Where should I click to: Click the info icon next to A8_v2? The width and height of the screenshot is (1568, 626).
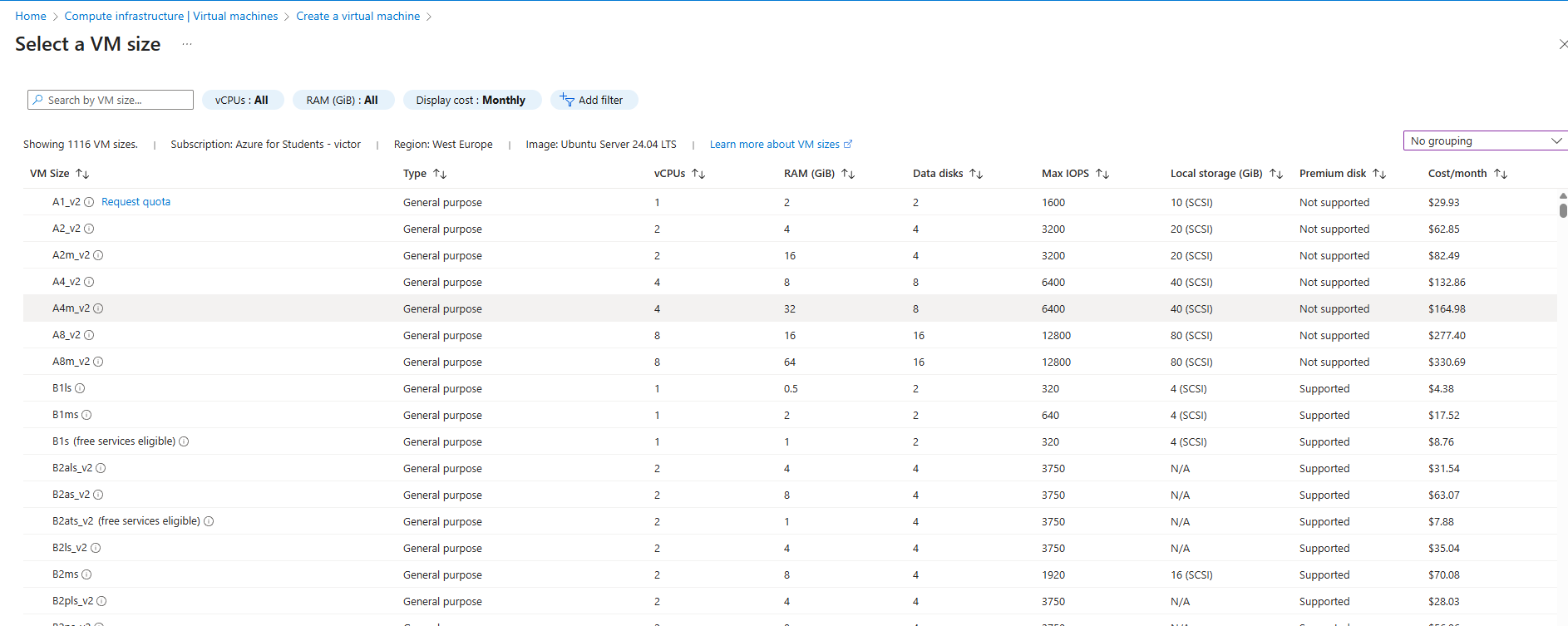click(89, 335)
